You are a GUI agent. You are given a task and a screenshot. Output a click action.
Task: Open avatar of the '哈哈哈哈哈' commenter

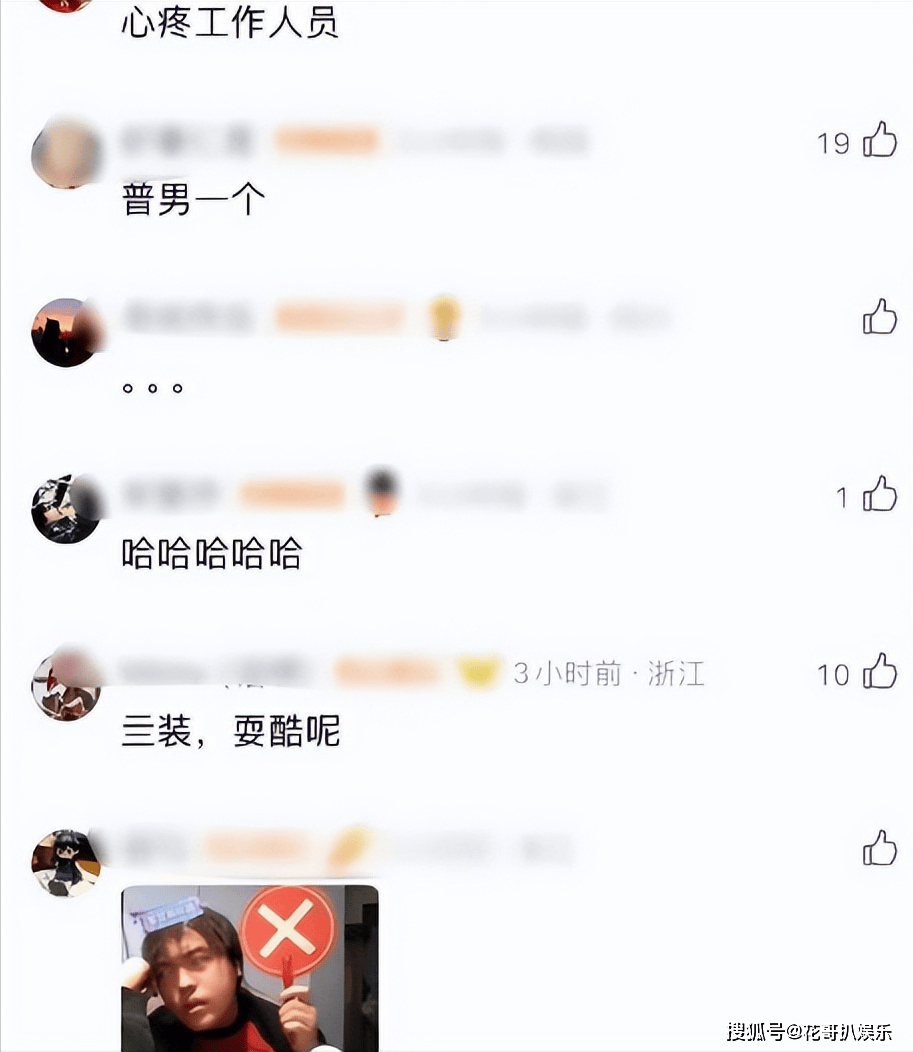click(66, 509)
